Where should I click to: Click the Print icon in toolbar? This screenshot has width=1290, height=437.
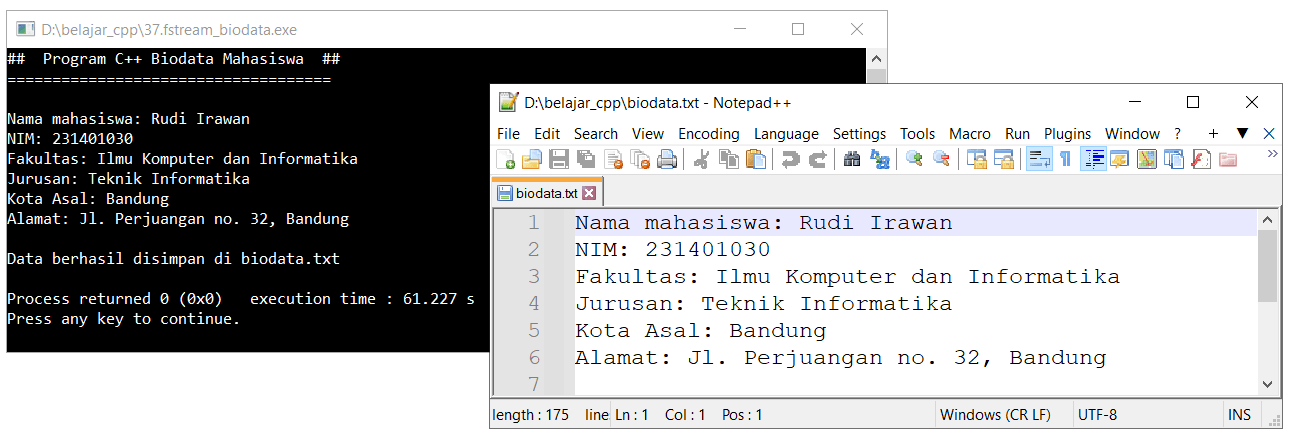tap(667, 159)
